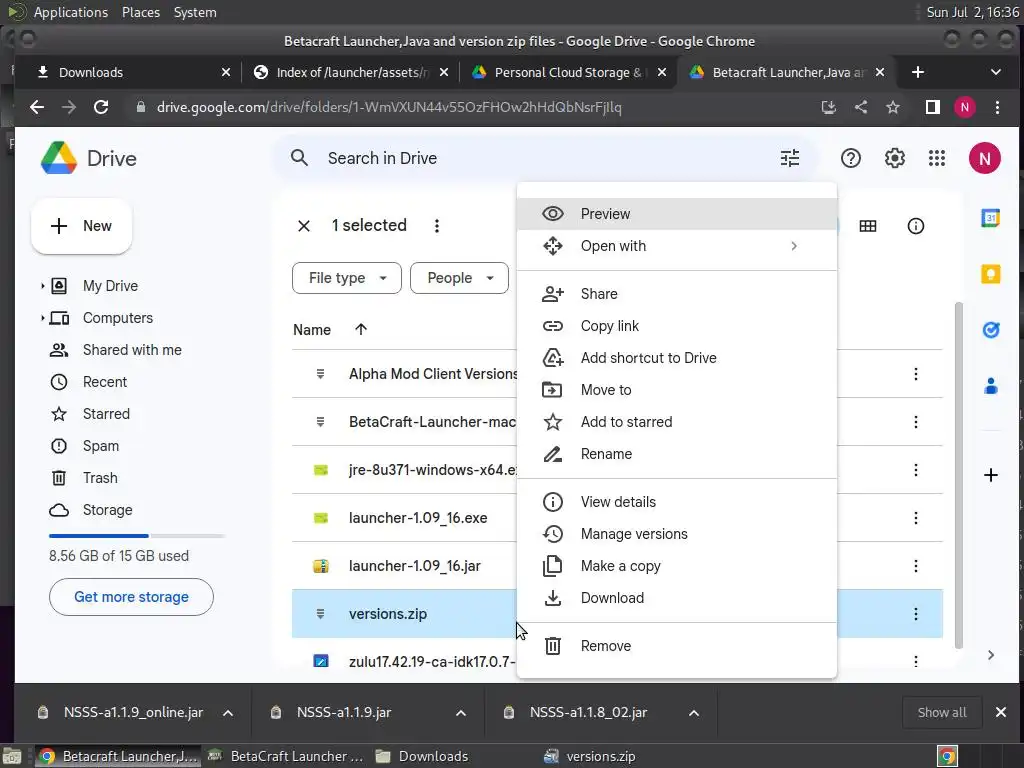
Task: Click the New button in Drive
Action: click(82, 226)
